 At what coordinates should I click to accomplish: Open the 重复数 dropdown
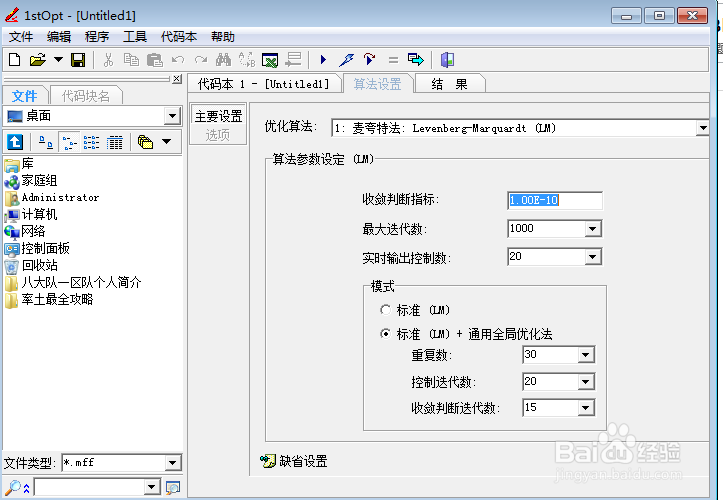tap(586, 355)
